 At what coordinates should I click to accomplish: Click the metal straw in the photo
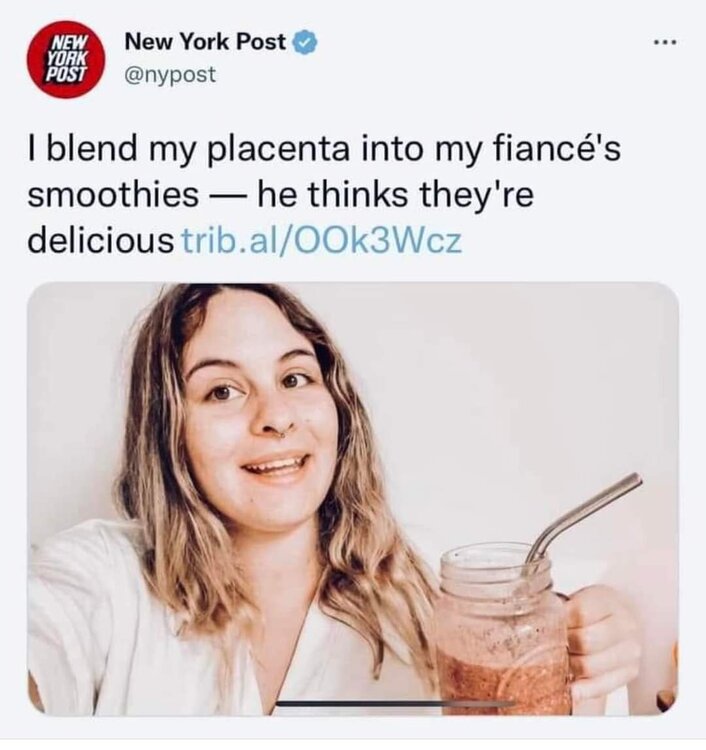pyautogui.click(x=583, y=517)
